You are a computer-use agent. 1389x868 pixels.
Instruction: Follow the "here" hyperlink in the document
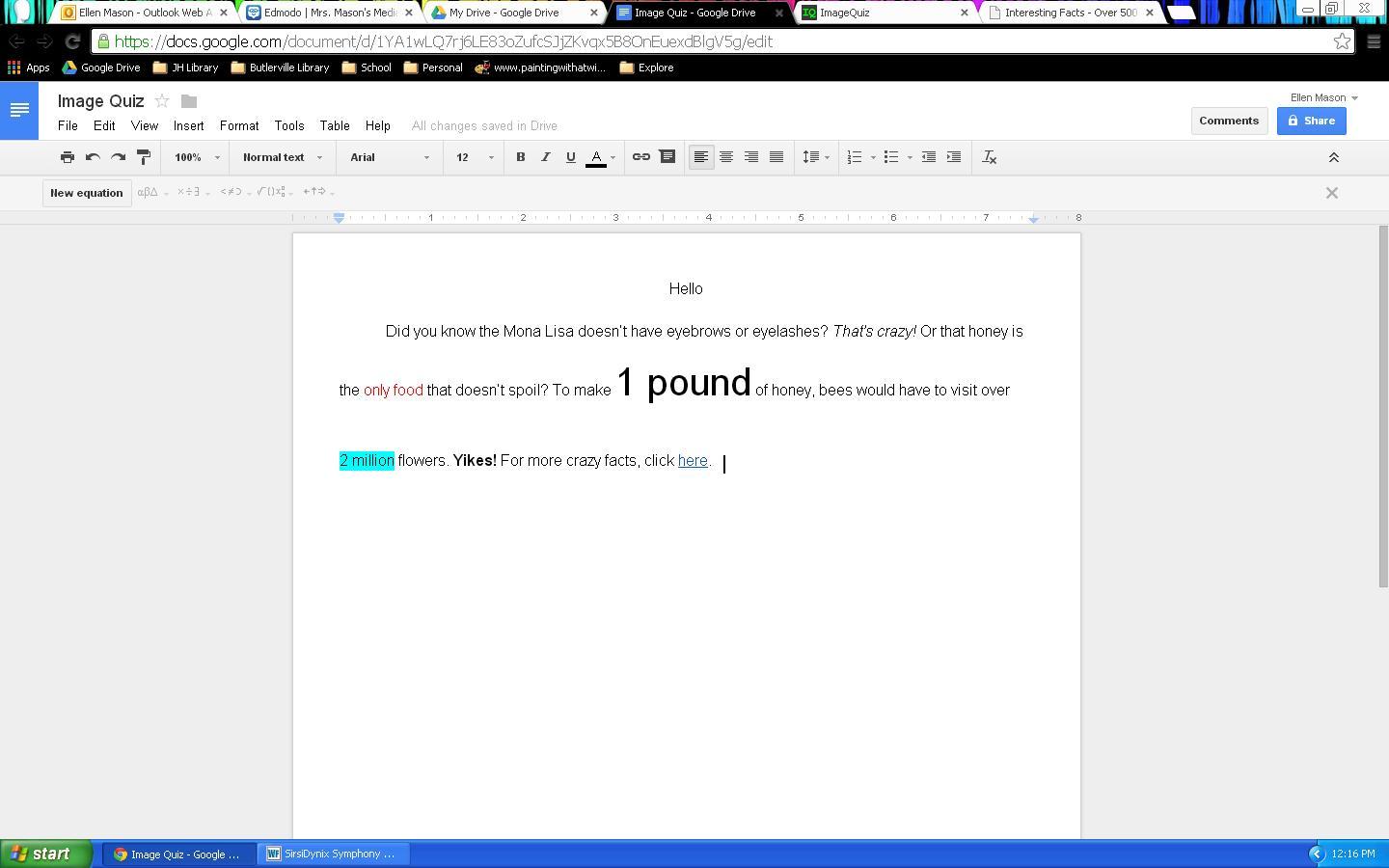(693, 461)
